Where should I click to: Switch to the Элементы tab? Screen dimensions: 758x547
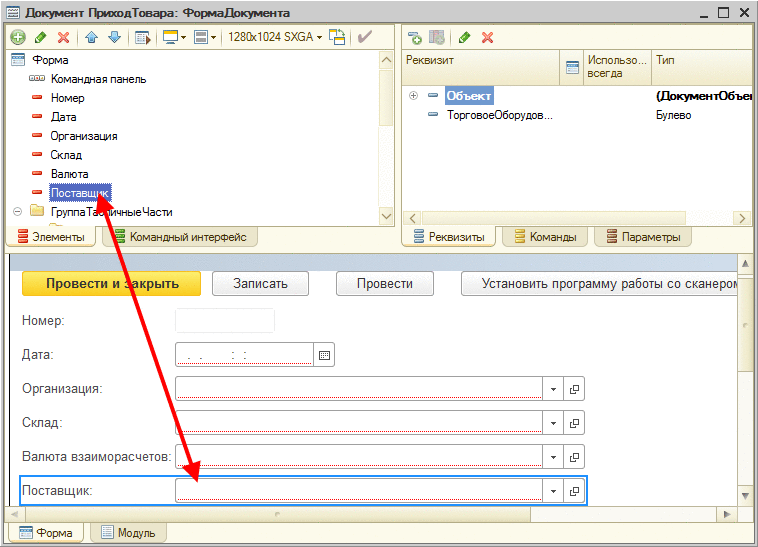tap(51, 237)
